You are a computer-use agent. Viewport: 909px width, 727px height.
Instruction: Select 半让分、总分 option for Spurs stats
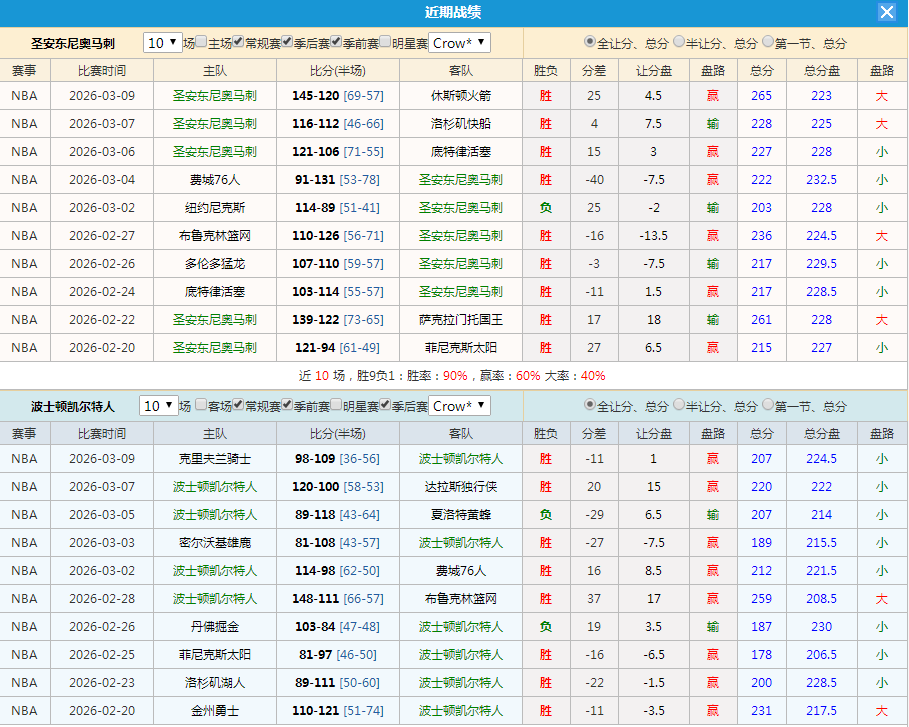679,40
